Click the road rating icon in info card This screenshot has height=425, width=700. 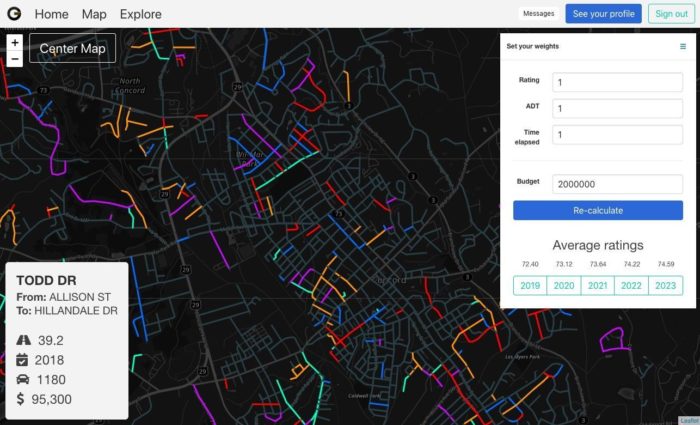pyautogui.click(x=24, y=340)
